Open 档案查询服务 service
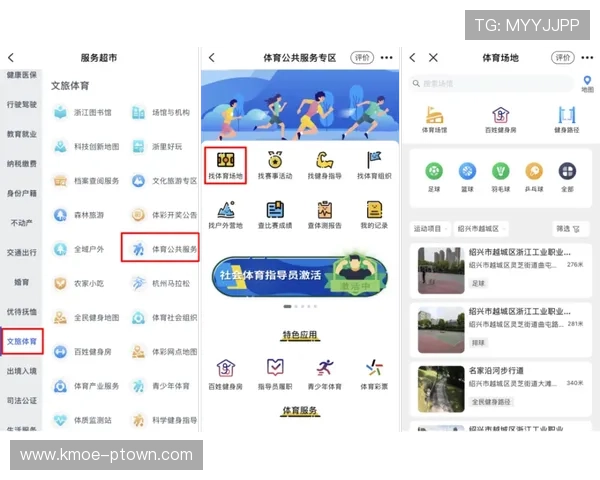The height and width of the screenshot is (480, 600). click(86, 181)
